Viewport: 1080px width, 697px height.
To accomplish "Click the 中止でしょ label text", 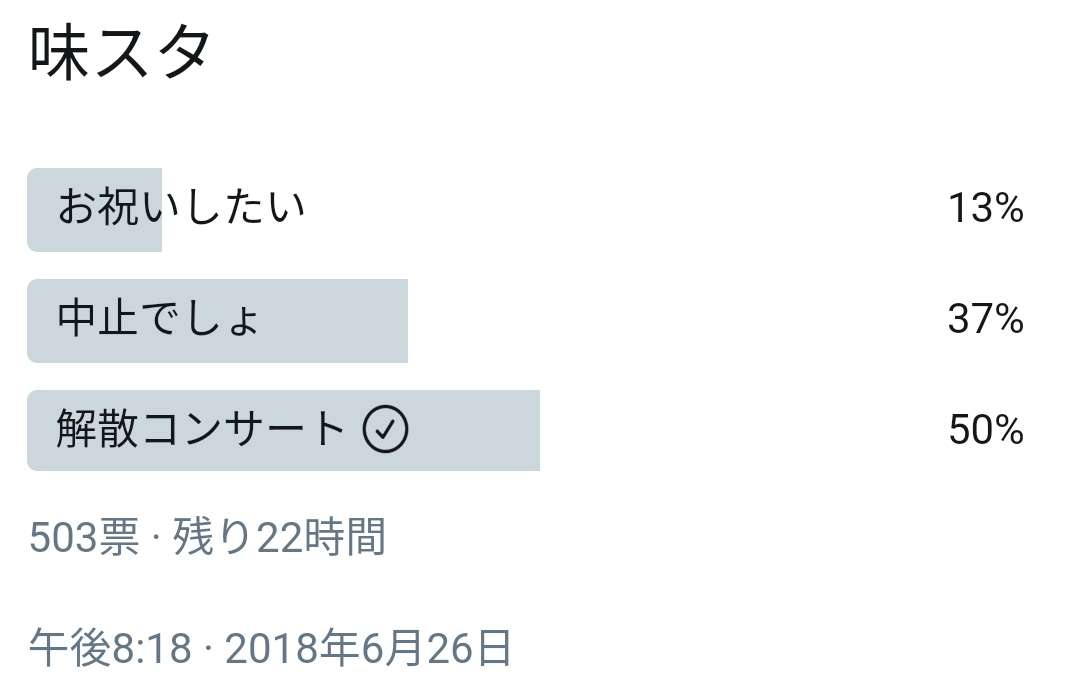I will (x=158, y=319).
